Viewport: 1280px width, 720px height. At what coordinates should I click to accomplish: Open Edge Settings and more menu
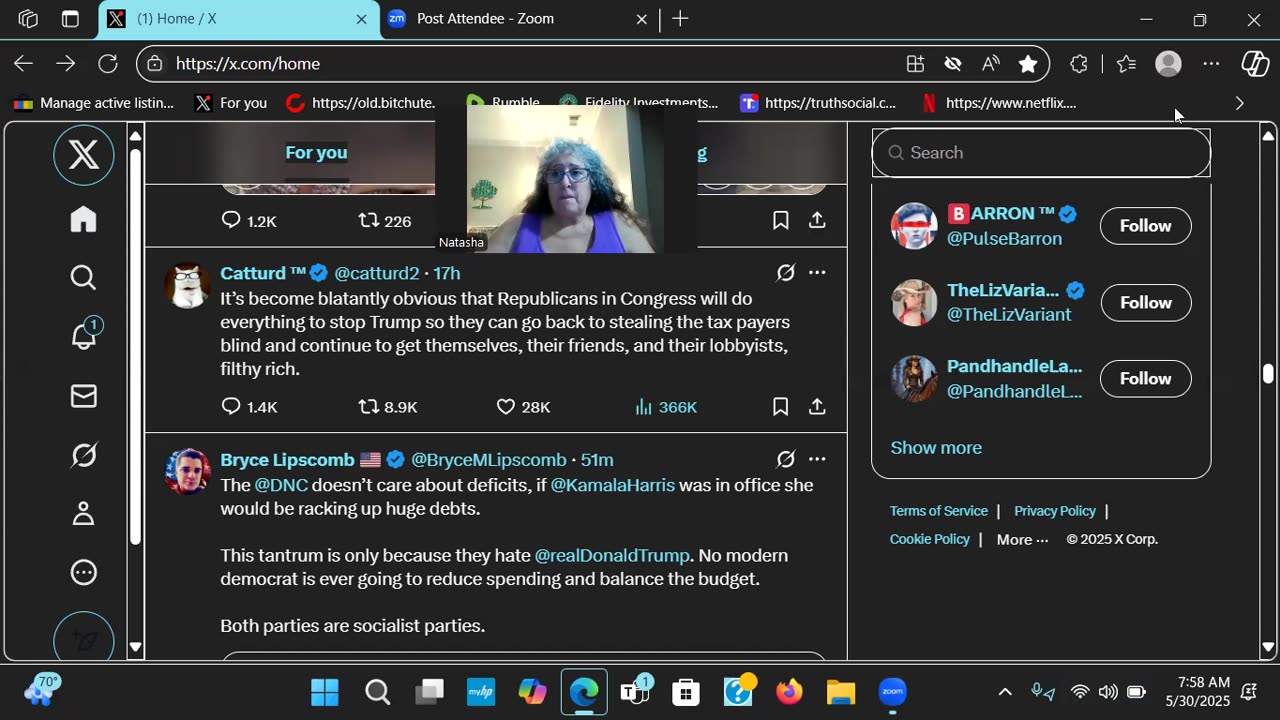coord(1211,64)
